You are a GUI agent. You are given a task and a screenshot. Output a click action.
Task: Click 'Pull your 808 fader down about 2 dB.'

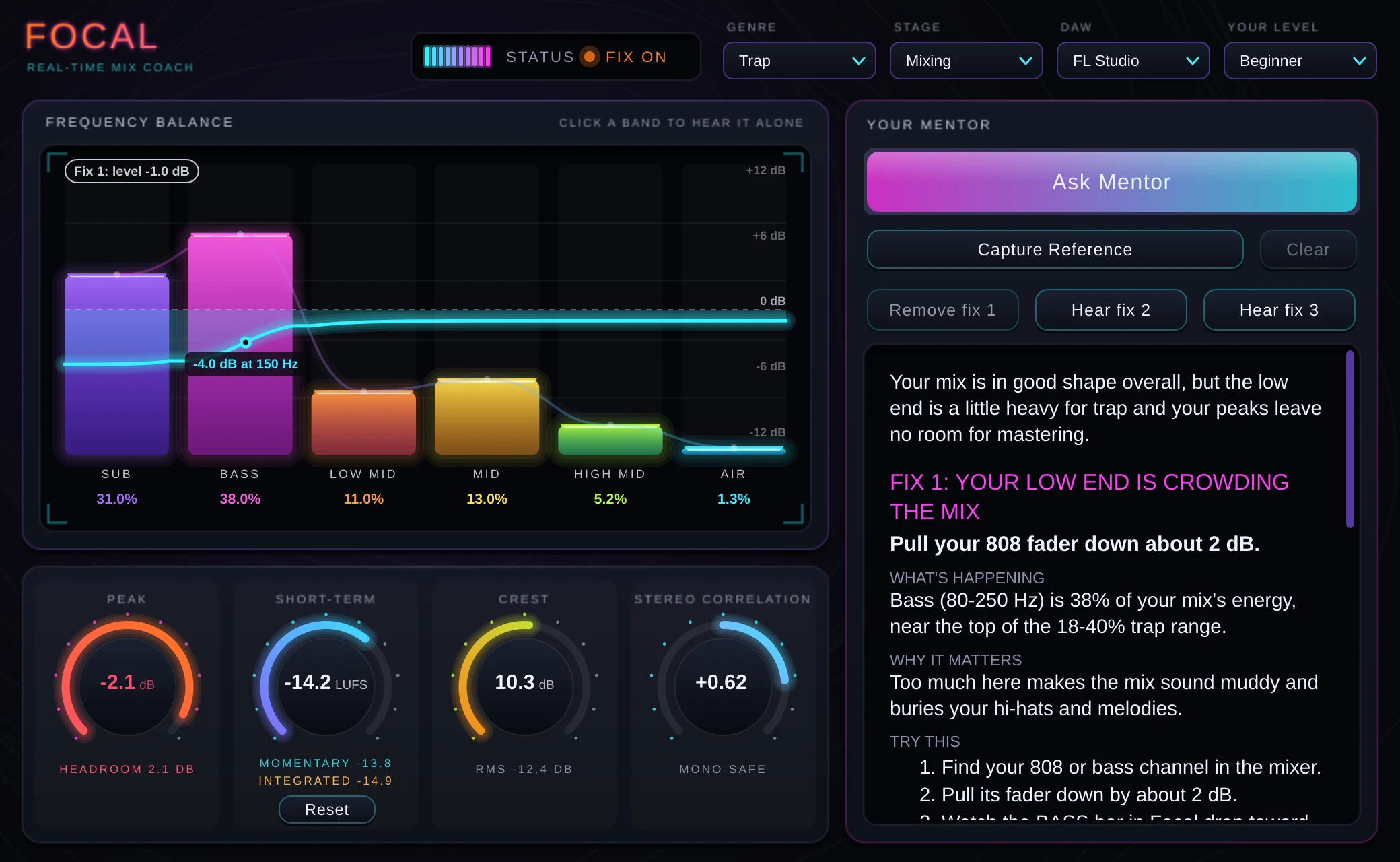tap(1074, 543)
